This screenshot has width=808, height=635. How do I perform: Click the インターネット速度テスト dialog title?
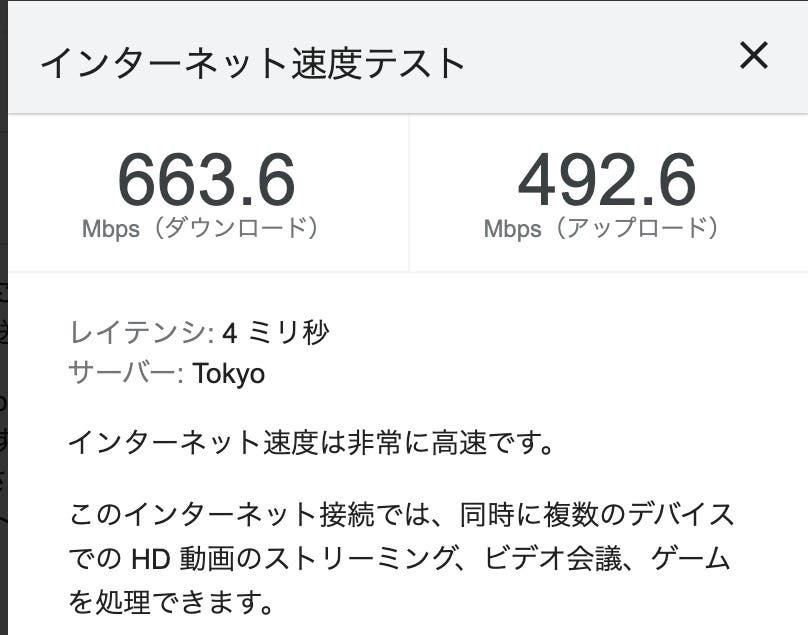point(252,62)
